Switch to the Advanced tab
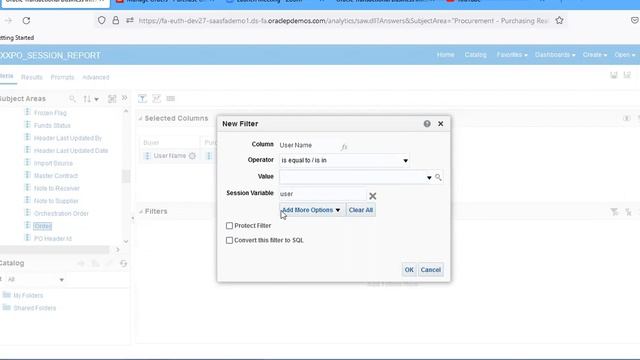This screenshot has width=640, height=360. [x=96, y=77]
